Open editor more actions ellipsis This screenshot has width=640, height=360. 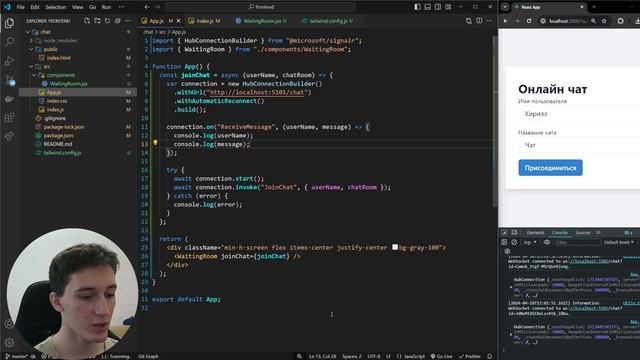tap(489, 20)
